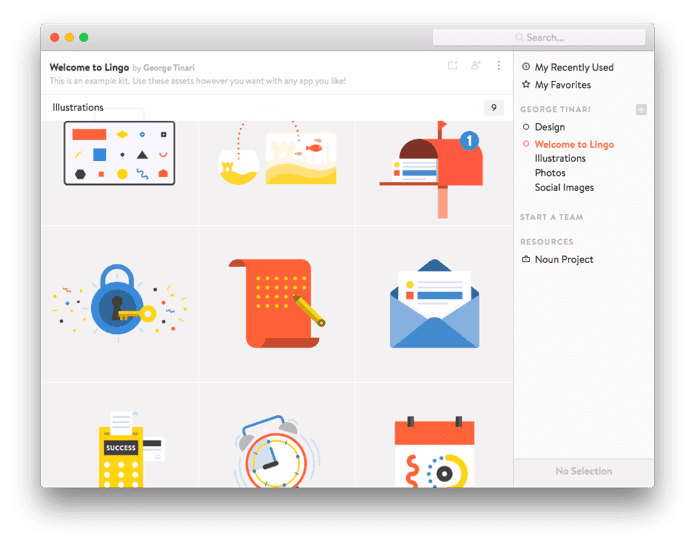This screenshot has width=695, height=546.
Task: Click into the Search field
Action: (539, 37)
